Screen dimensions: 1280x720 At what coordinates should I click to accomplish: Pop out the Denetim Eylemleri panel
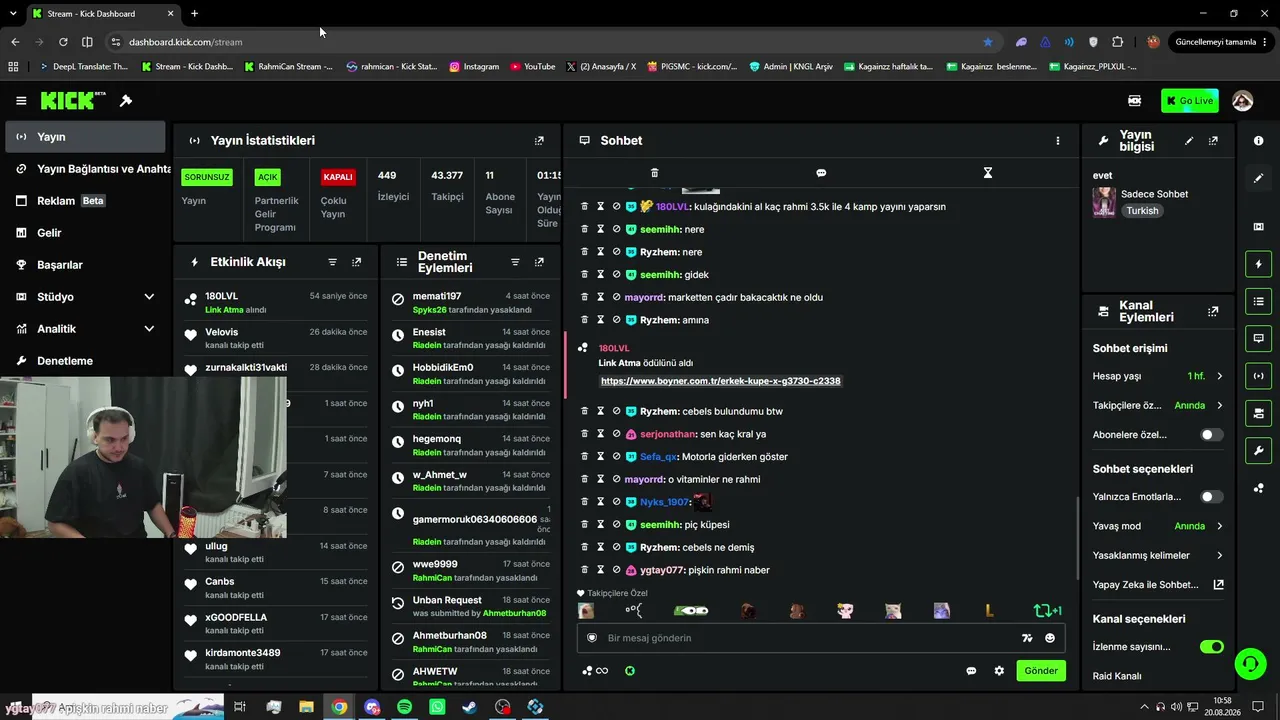(x=539, y=262)
